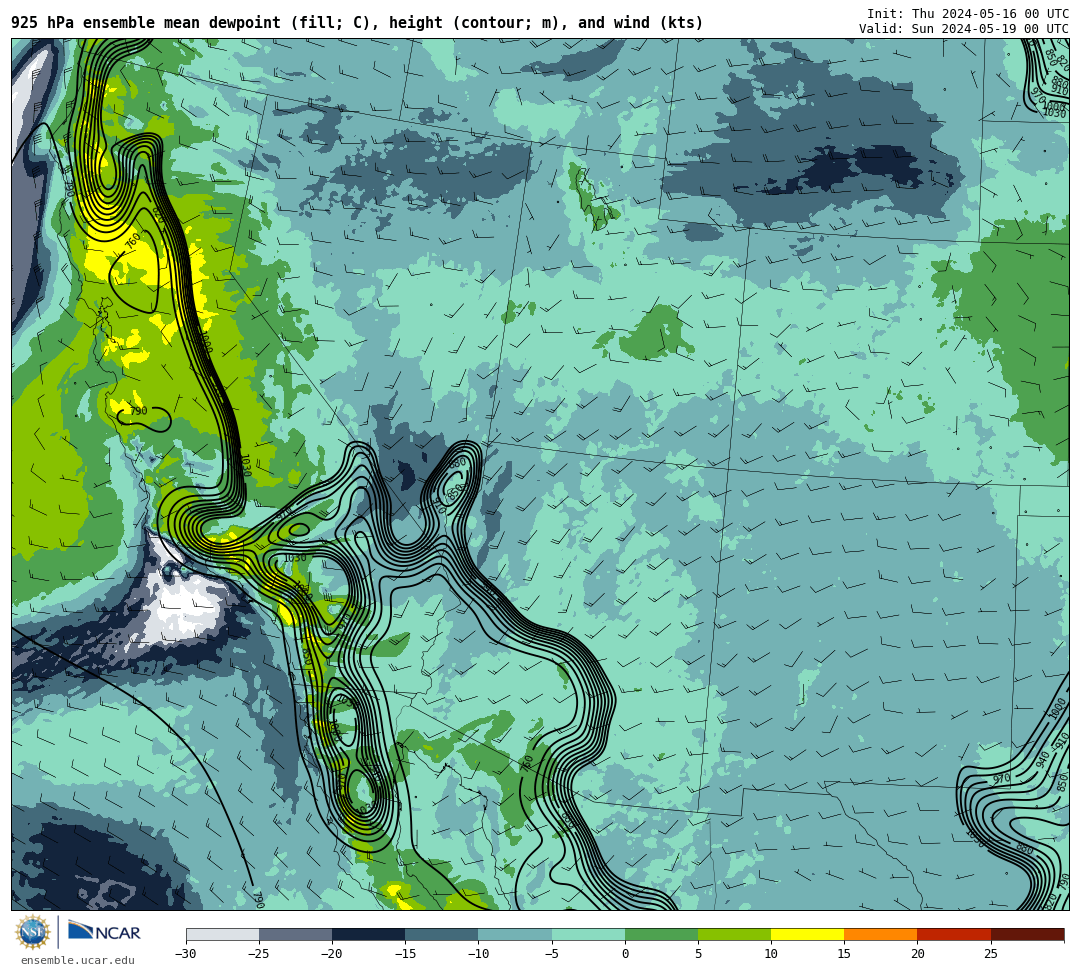Click the -25 to -20 gray-blue colorbar segment
This screenshot has height=973, width=1080.
(x=295, y=934)
